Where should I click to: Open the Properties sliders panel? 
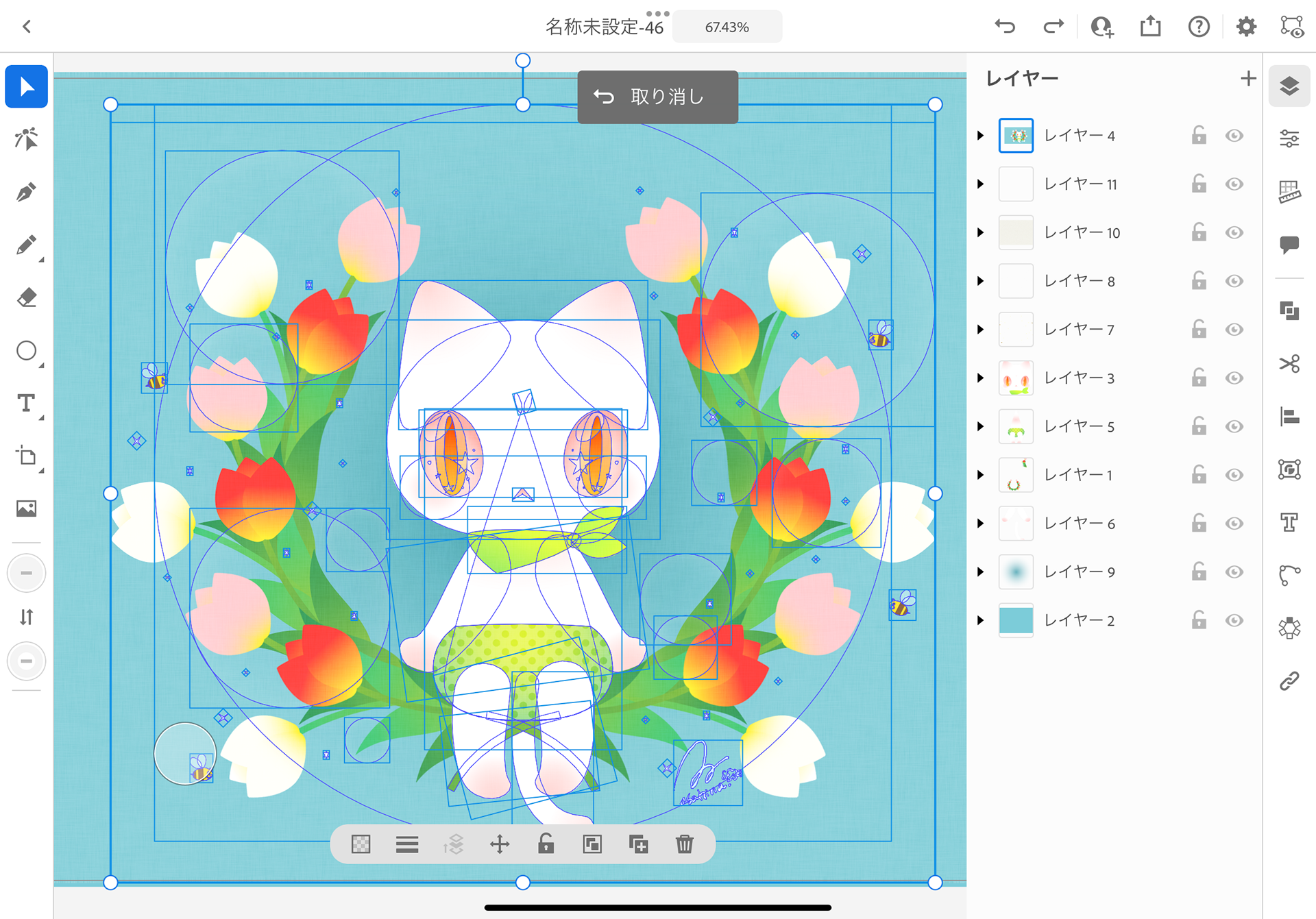tap(1289, 139)
